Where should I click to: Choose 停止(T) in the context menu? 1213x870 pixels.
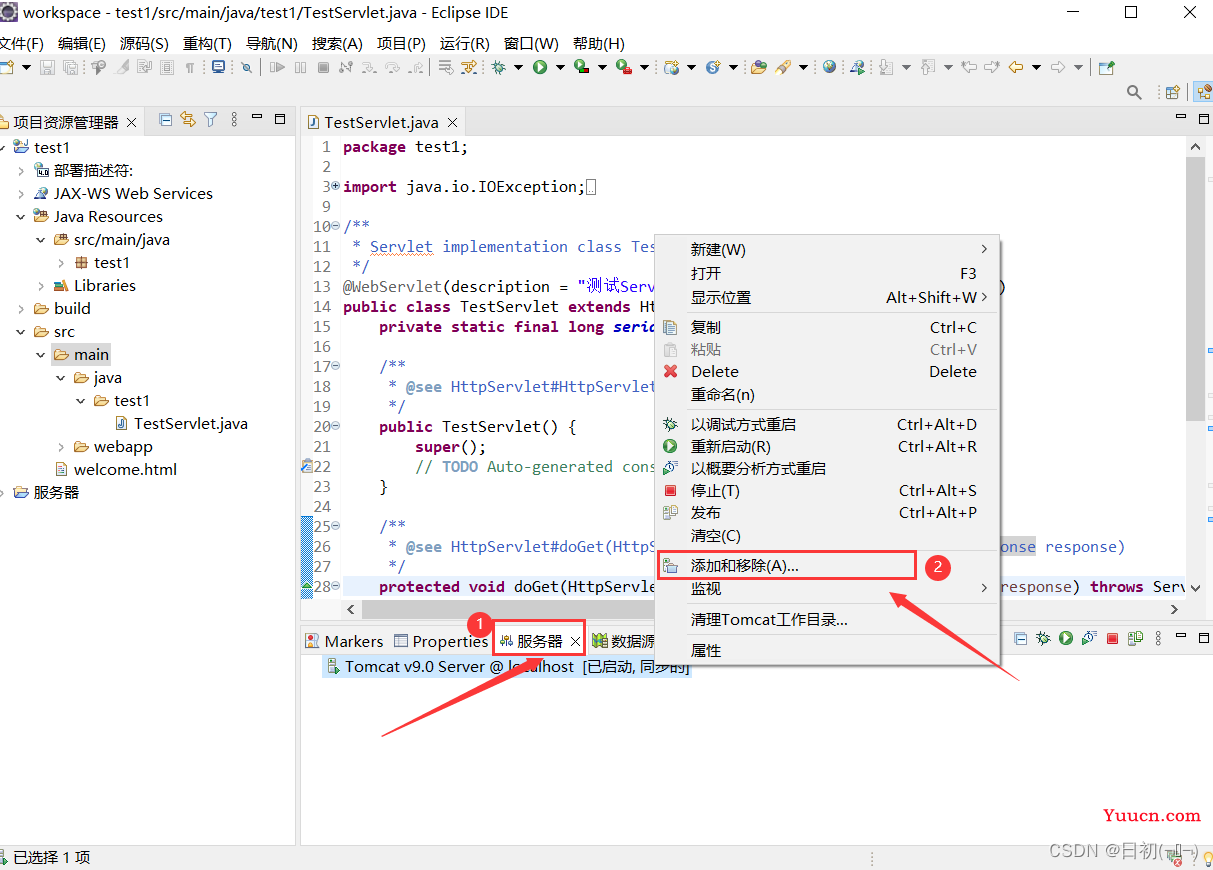(827, 491)
